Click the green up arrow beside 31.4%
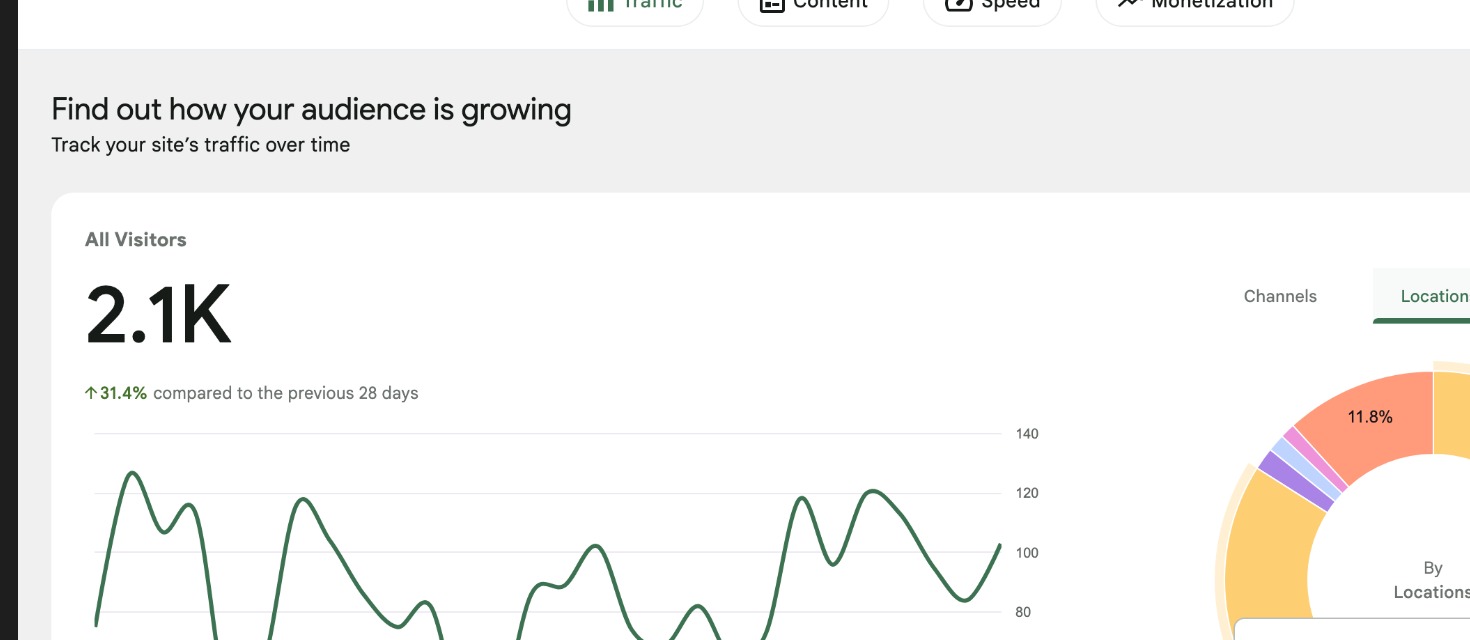Image resolution: width=1470 pixels, height=640 pixels. point(91,393)
